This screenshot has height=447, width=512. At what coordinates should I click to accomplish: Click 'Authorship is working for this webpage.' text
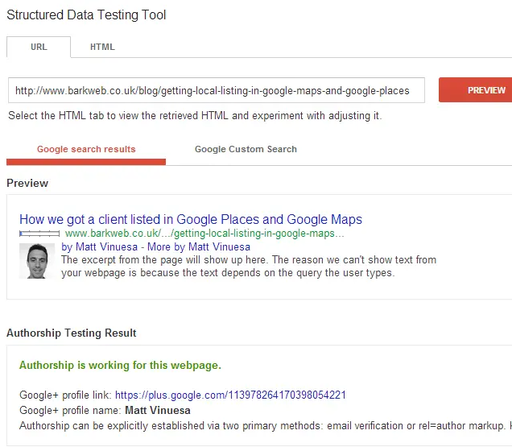click(x=120, y=365)
